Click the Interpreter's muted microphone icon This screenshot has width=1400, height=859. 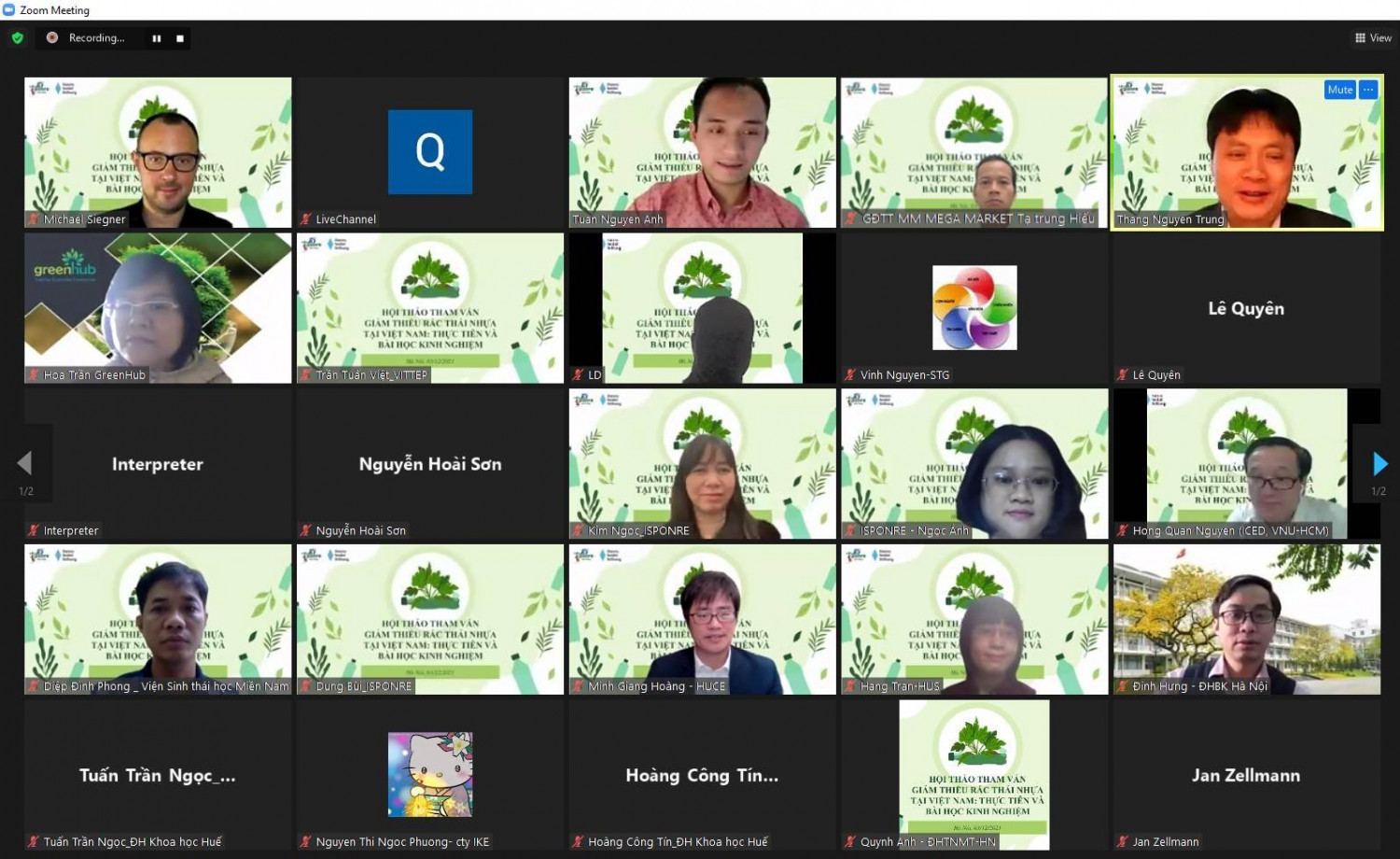[x=35, y=530]
